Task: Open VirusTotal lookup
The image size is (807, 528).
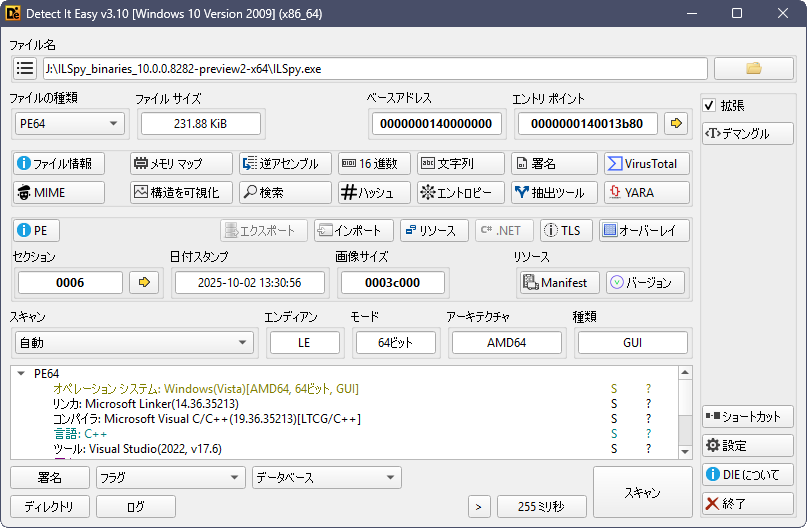Action: (647, 164)
